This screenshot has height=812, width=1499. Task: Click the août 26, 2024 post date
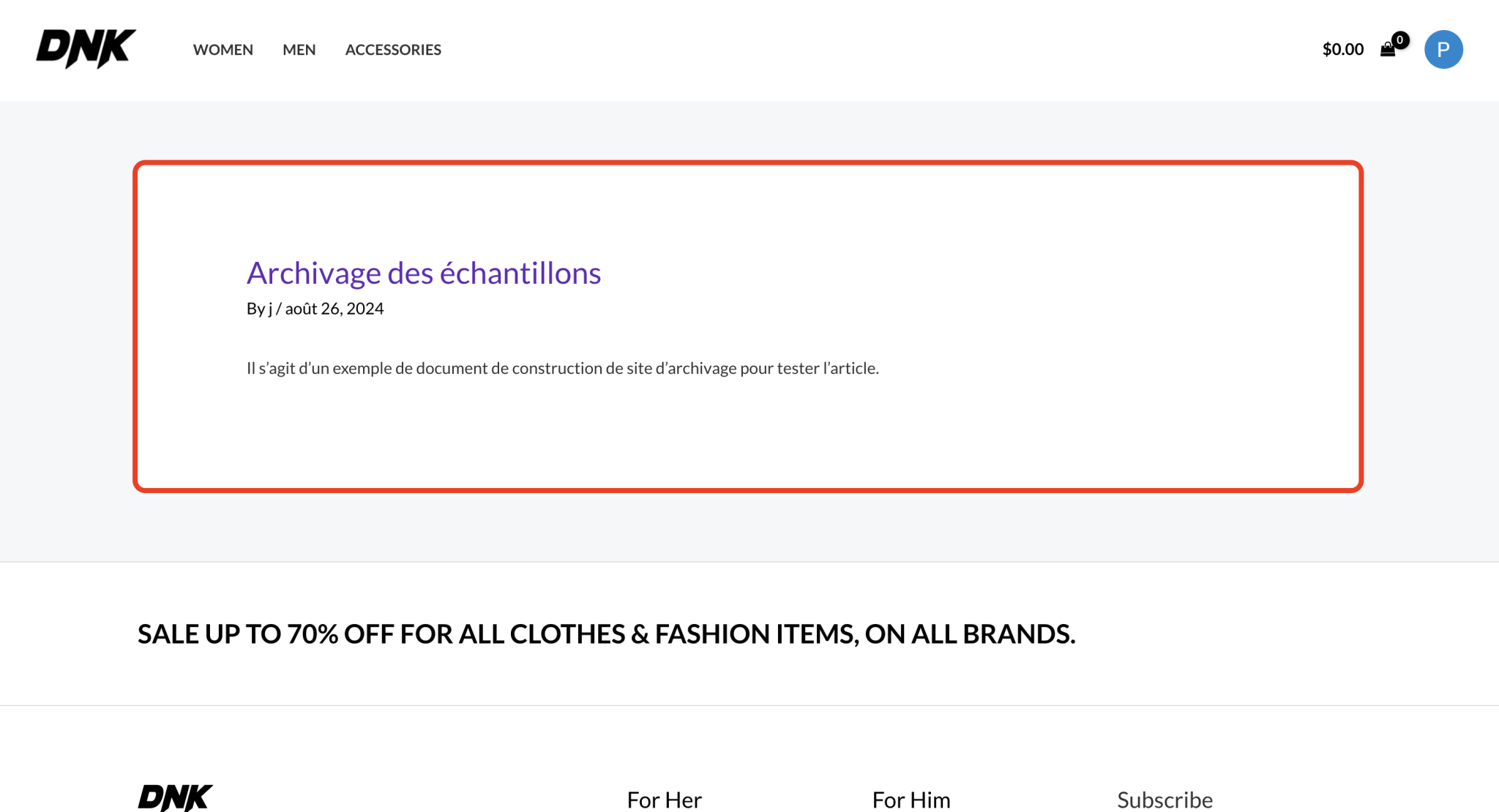[x=334, y=309]
